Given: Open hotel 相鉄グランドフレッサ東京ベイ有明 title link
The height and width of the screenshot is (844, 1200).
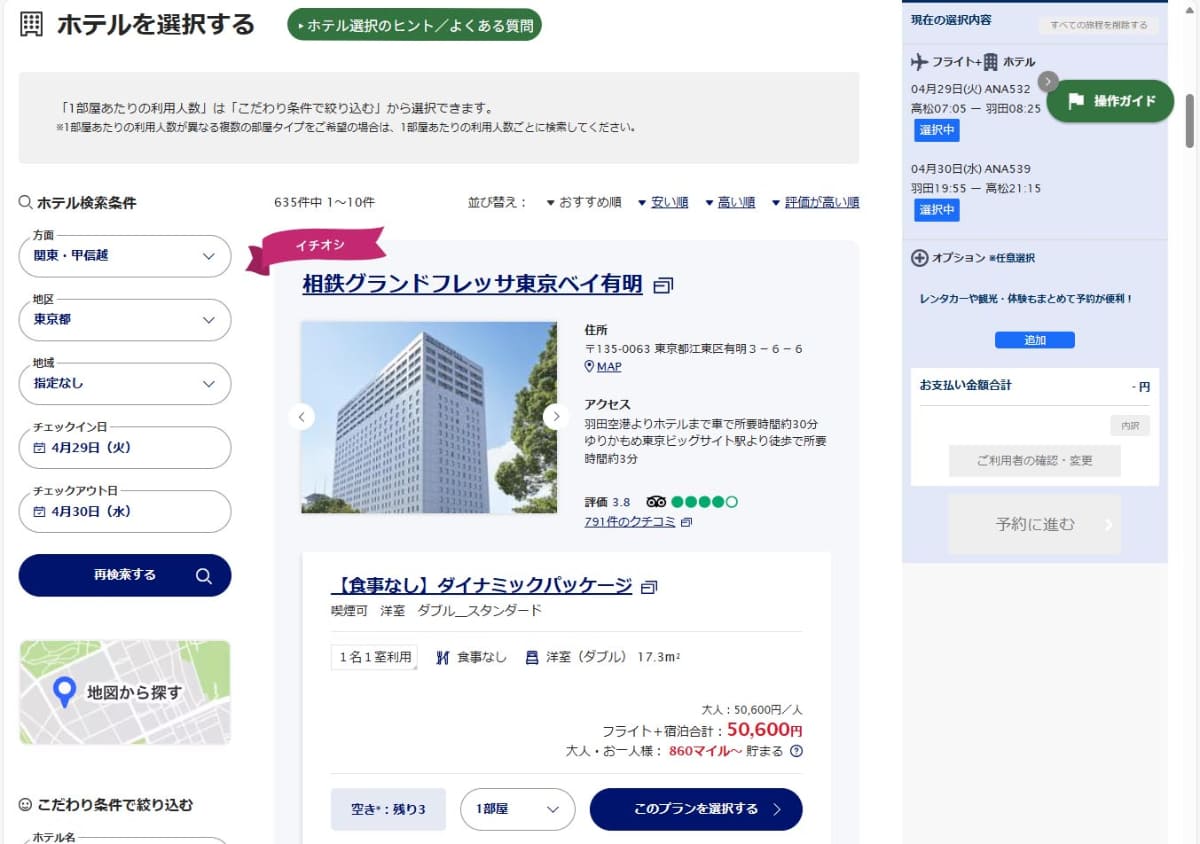Looking at the screenshot, I should click(x=472, y=284).
